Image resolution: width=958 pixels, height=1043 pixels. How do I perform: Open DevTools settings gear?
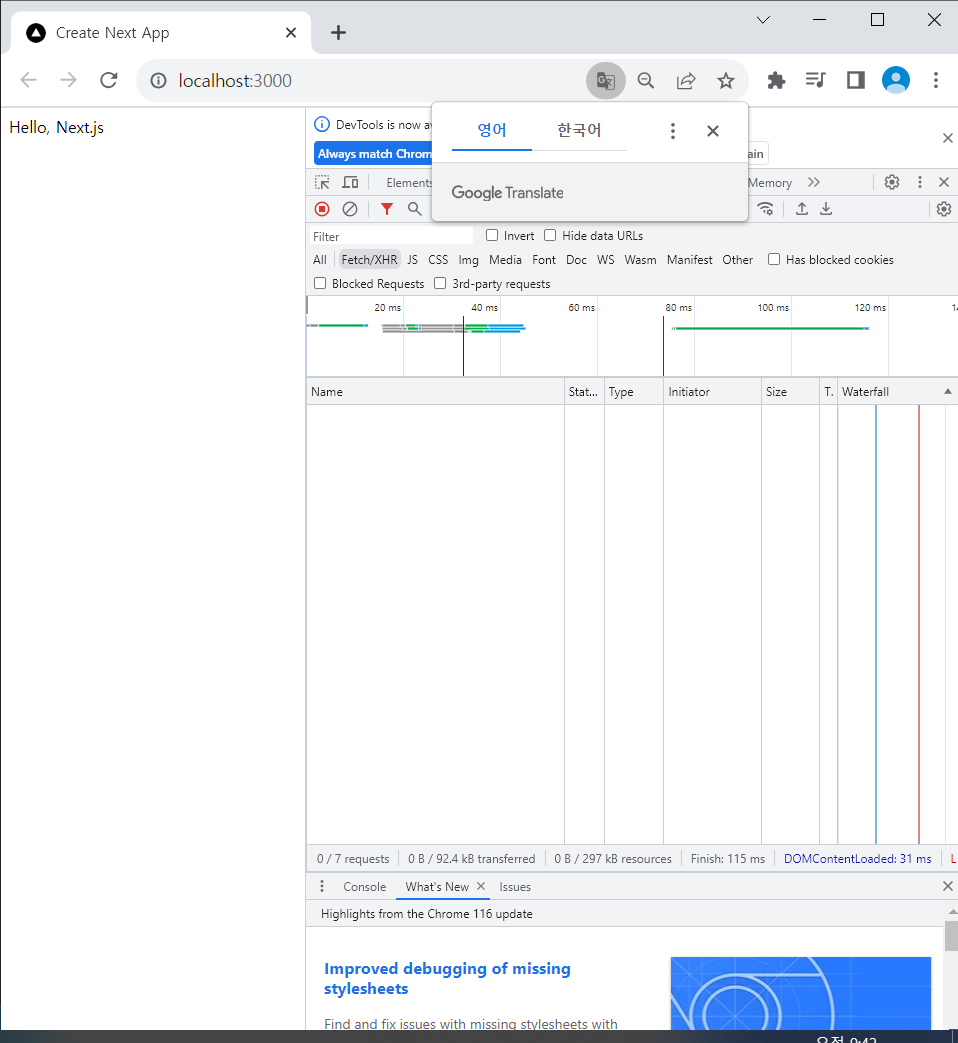pos(891,182)
